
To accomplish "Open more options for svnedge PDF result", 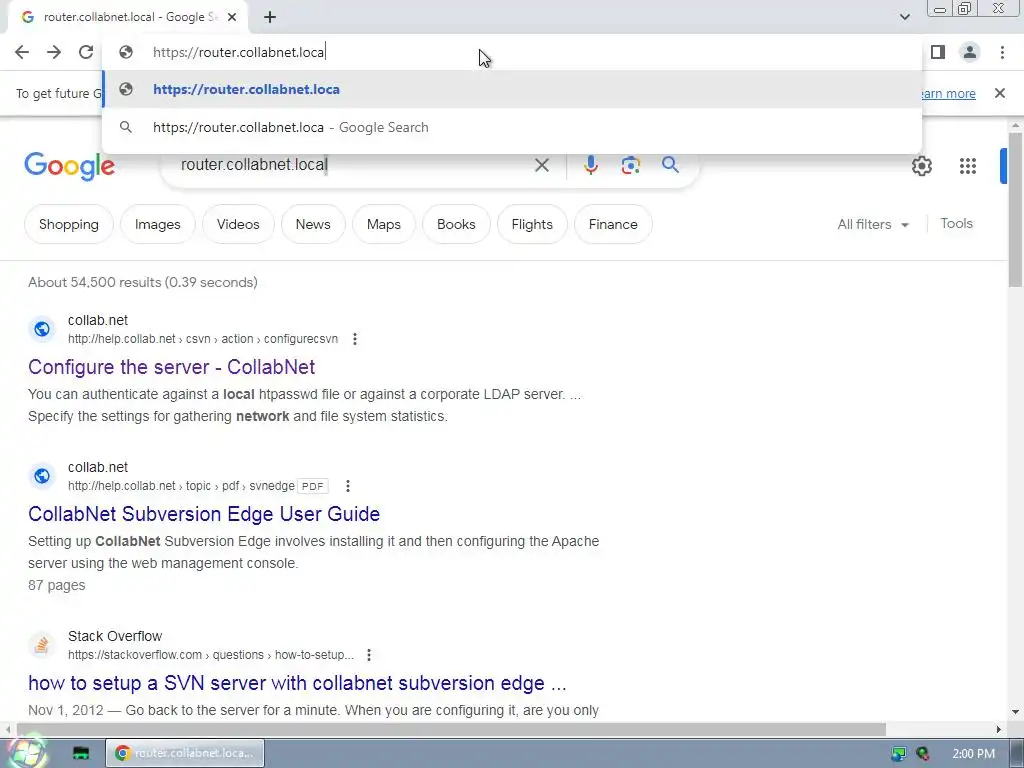I will [x=347, y=486].
